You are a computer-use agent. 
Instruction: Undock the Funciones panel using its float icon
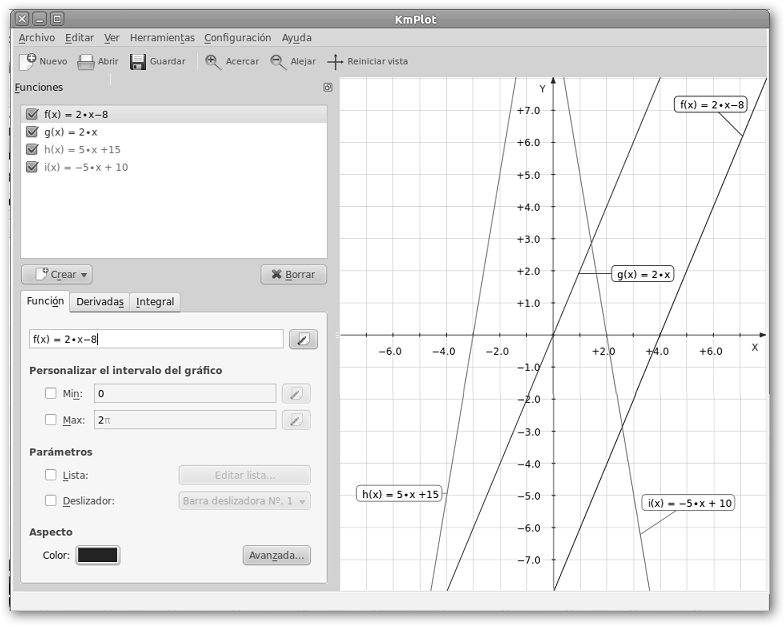point(327,88)
